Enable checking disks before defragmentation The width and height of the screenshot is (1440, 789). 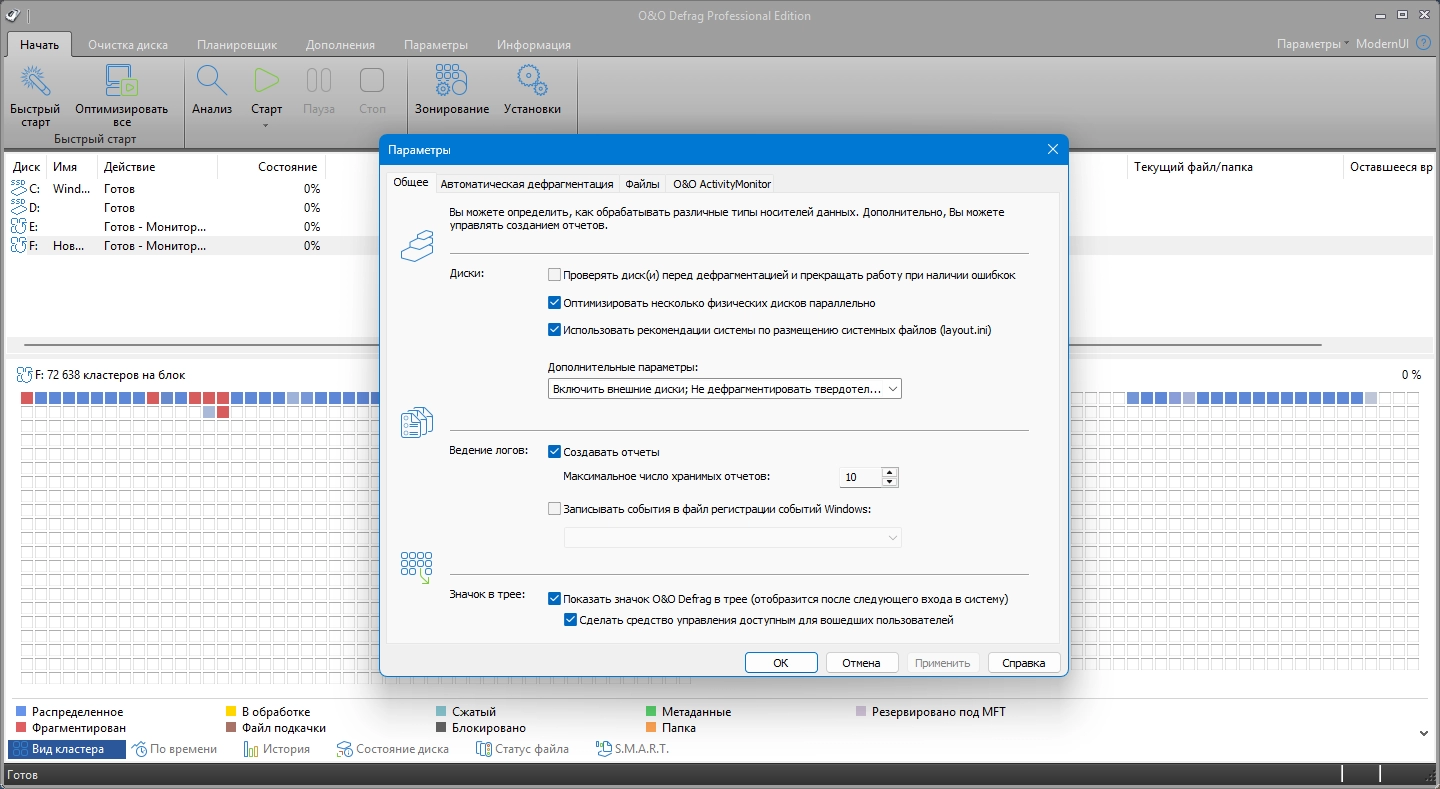pos(555,275)
